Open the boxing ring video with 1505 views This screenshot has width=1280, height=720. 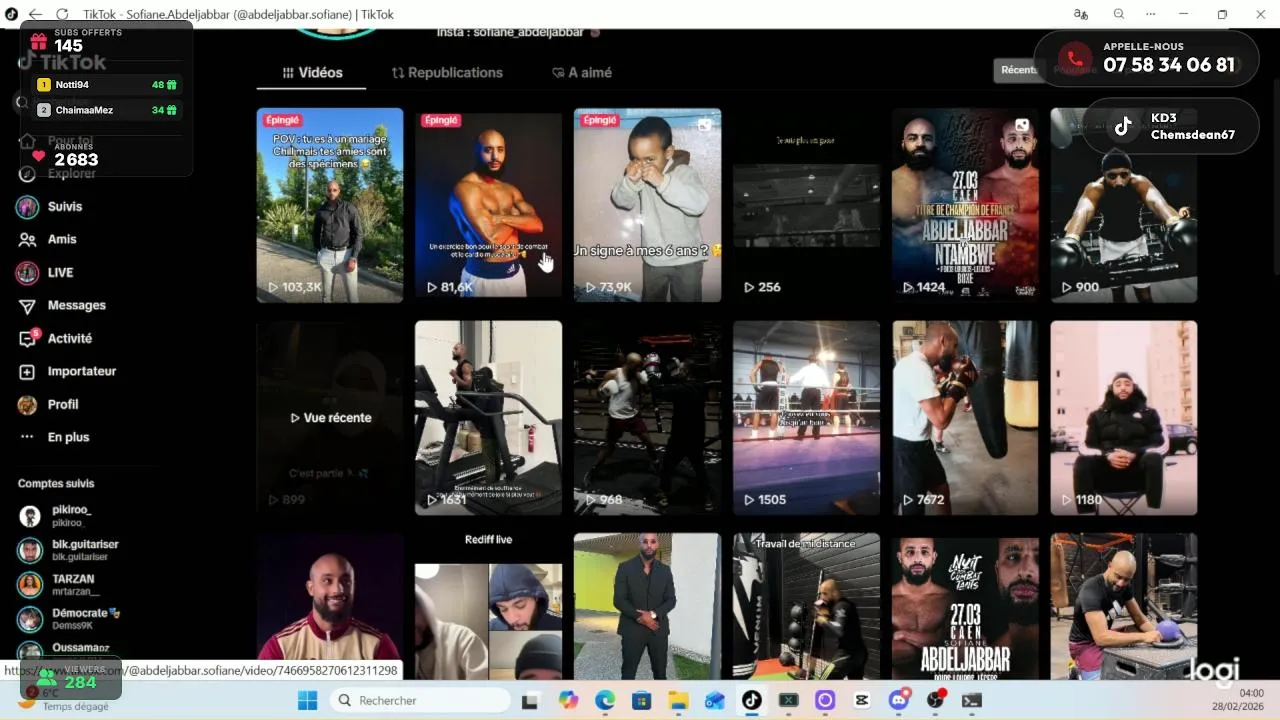coord(806,418)
